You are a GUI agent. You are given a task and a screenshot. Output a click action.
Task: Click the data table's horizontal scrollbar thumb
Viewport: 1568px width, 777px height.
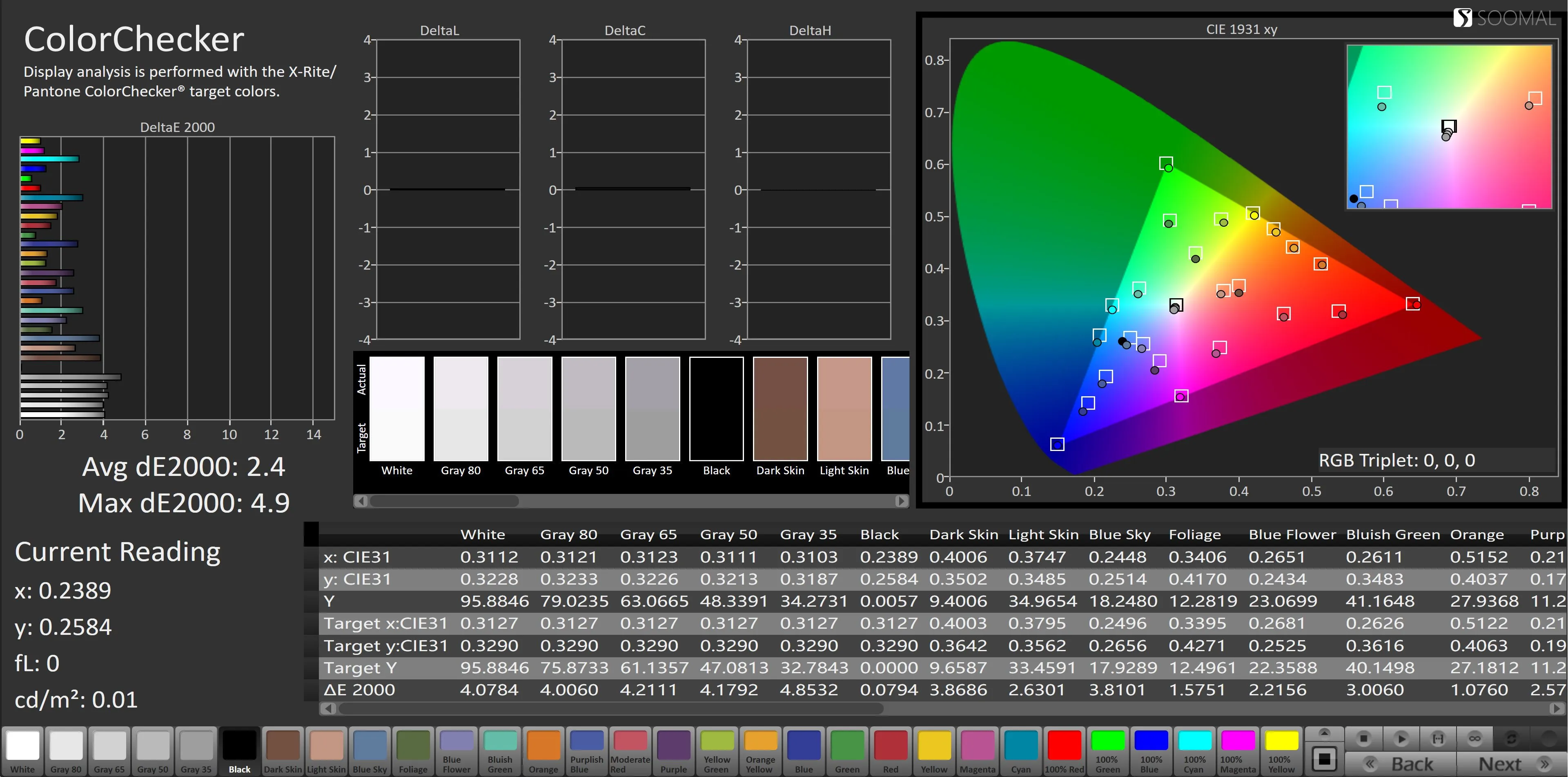[610, 708]
